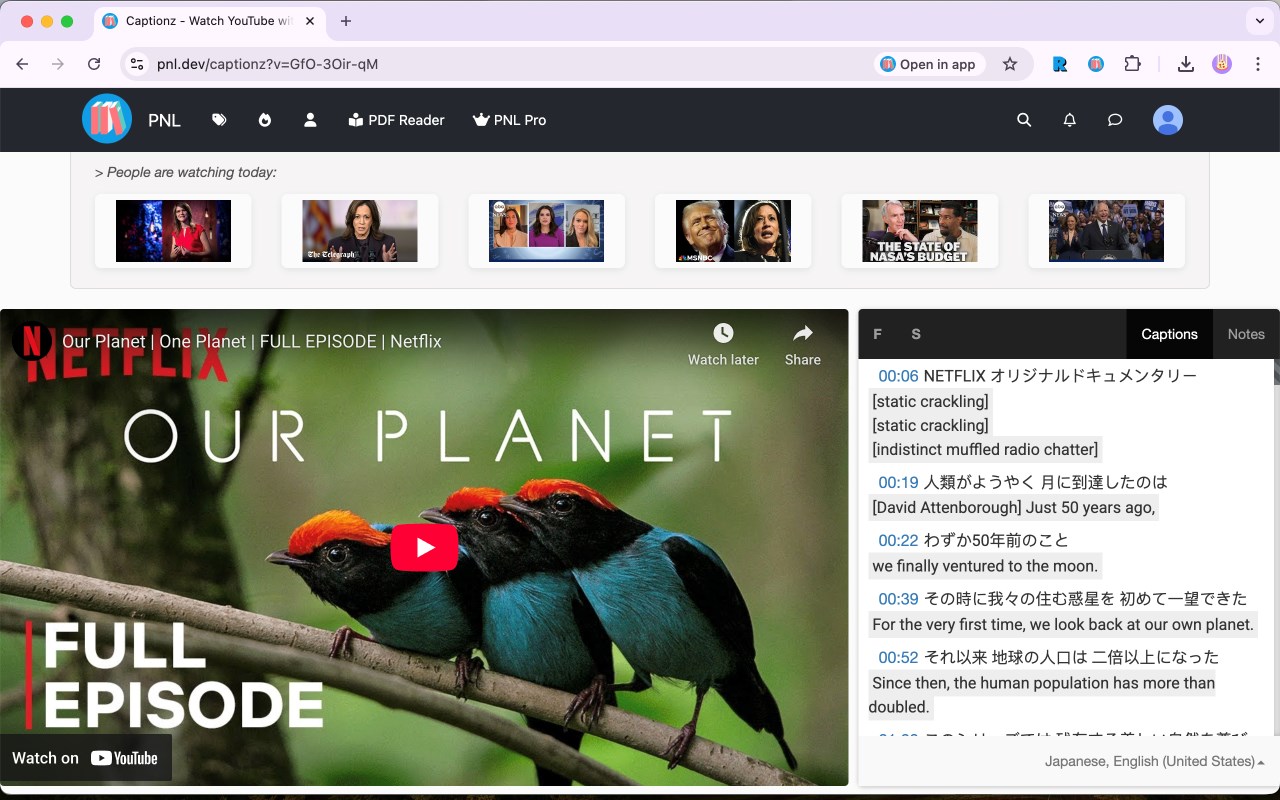Open the PDF Reader link

point(396,120)
